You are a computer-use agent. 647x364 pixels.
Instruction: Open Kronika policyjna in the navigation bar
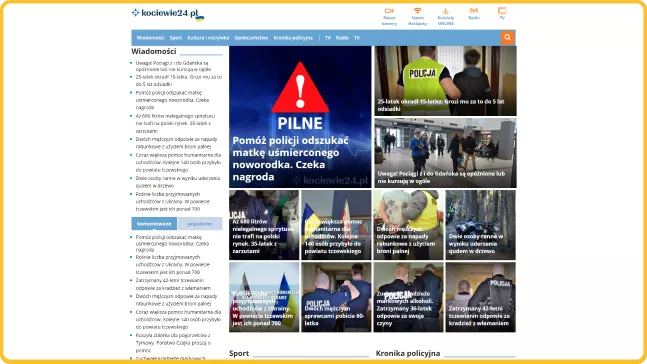coord(293,38)
